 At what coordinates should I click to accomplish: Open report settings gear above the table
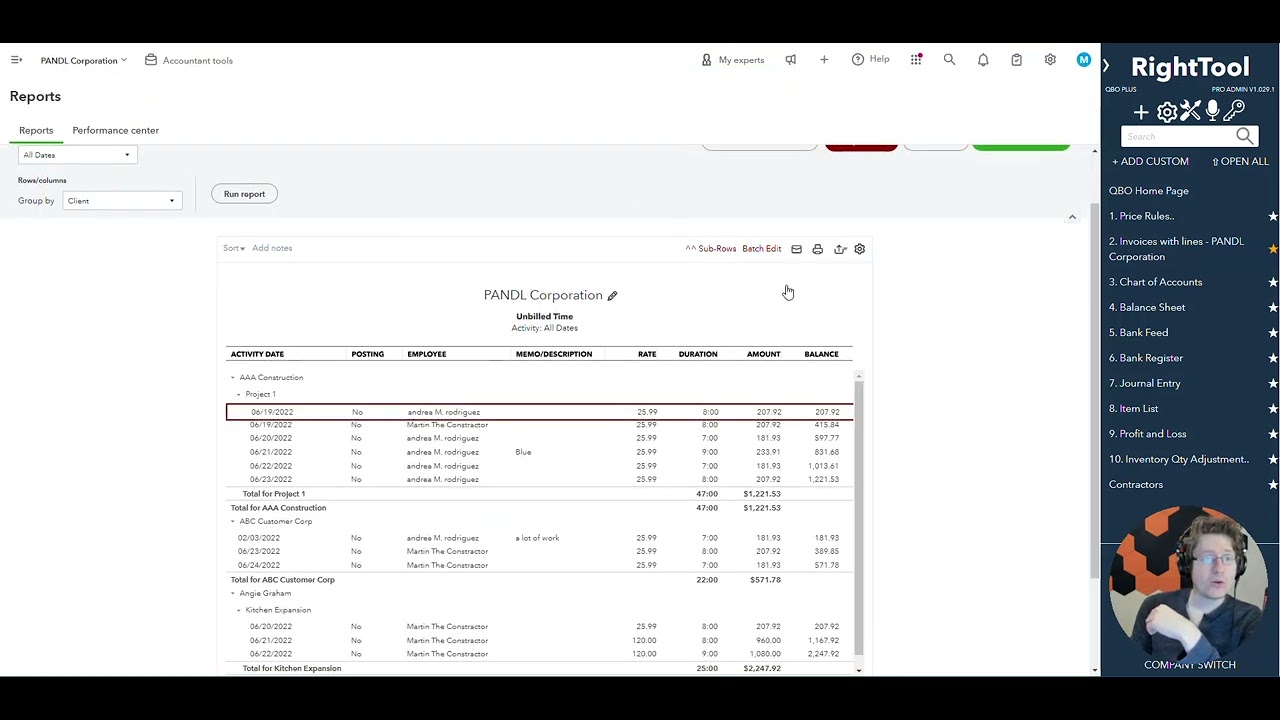pyautogui.click(x=859, y=249)
